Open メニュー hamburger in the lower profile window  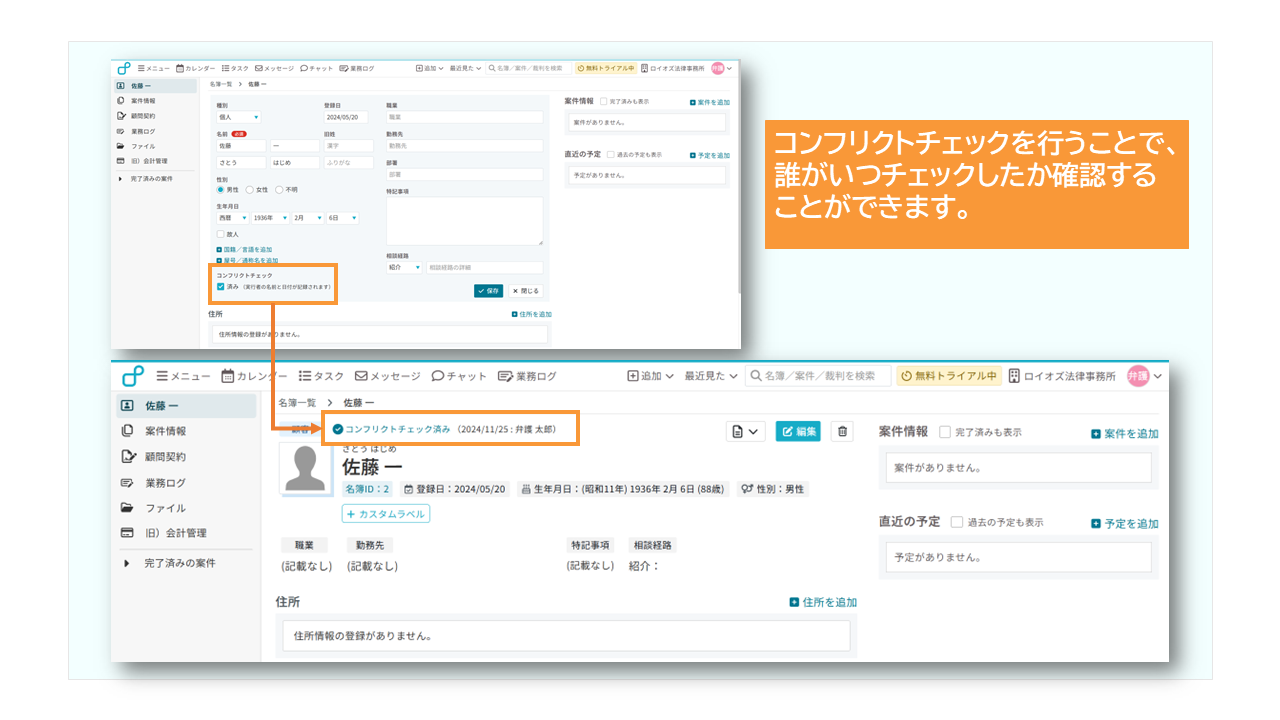point(183,376)
